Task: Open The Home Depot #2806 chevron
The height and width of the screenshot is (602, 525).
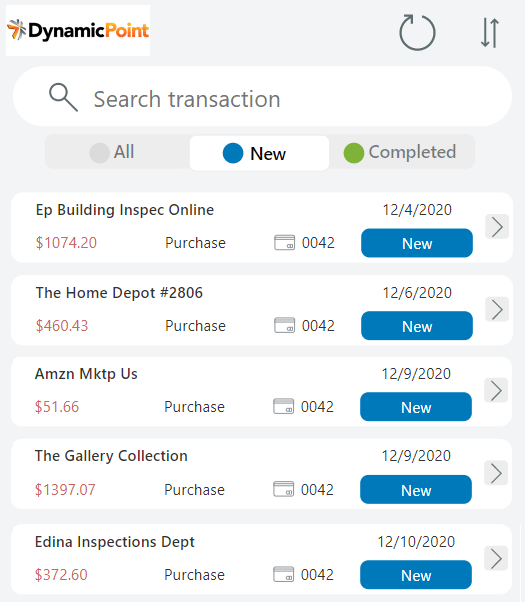Action: point(497,309)
